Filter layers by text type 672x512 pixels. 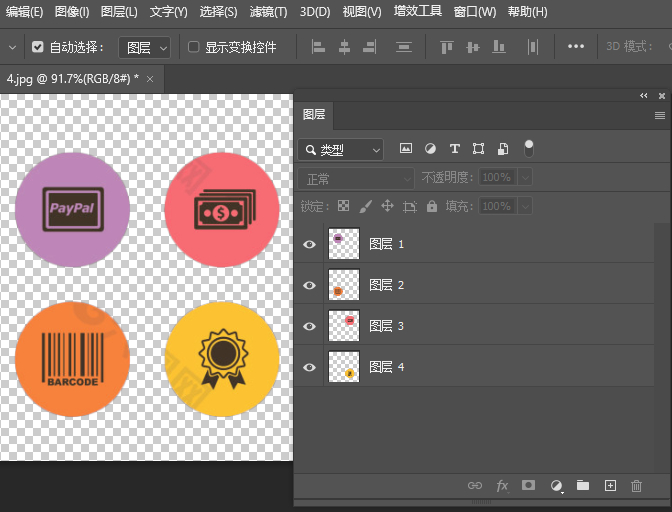point(454,149)
